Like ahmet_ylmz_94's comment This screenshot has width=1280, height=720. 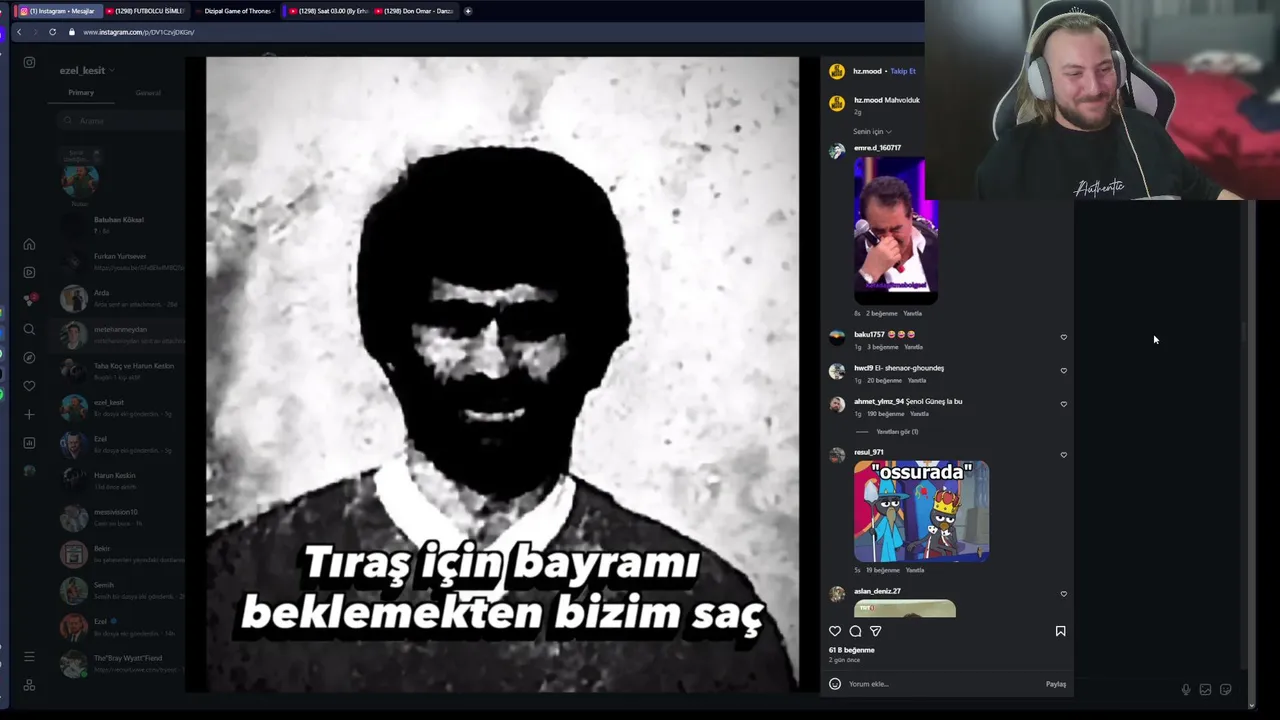coord(1063,404)
